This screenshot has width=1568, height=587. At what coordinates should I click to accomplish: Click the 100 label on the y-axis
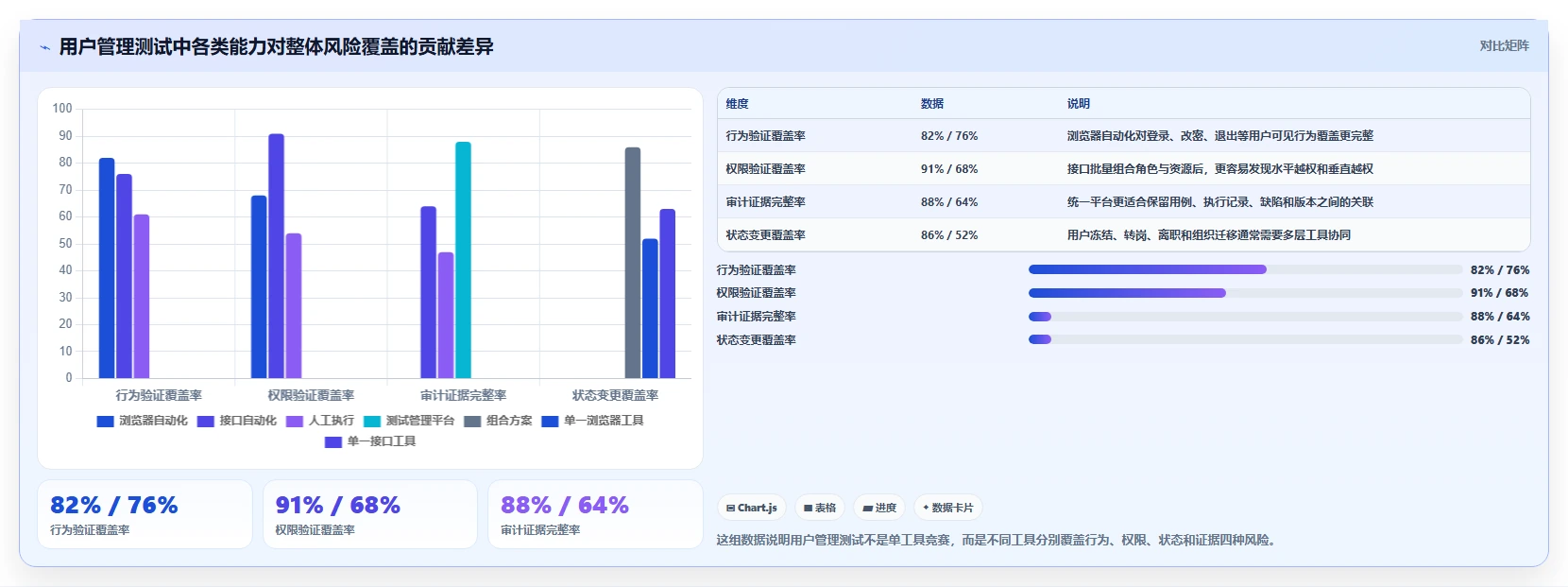[x=62, y=109]
